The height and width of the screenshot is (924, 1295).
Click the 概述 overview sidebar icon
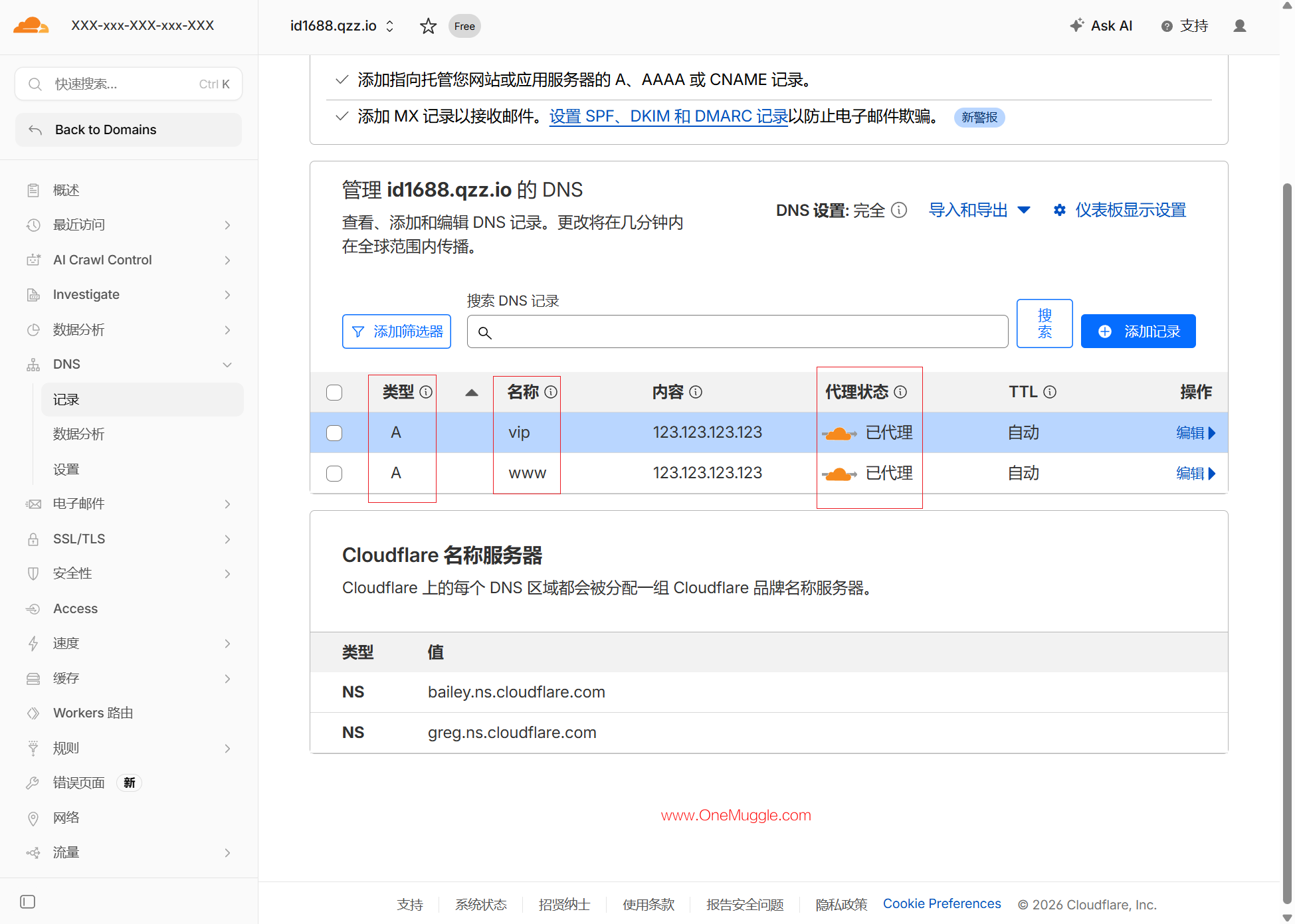[x=33, y=191]
